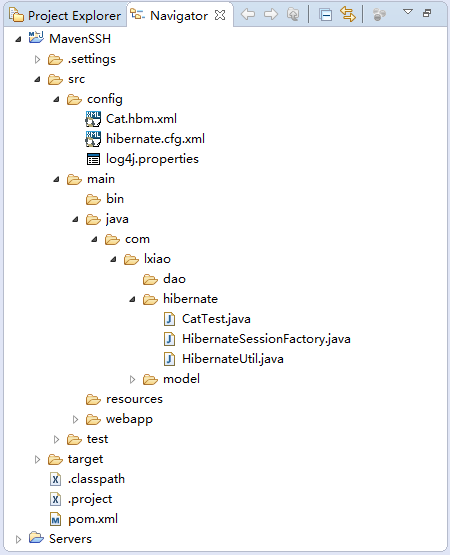The image size is (450, 555).
Task: Select the java folder label
Action: pyautogui.click(x=117, y=219)
